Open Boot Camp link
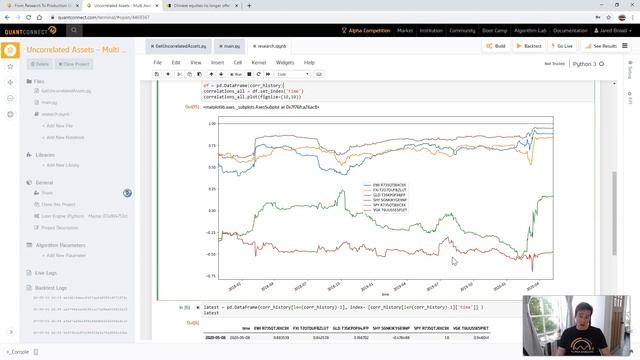The image size is (640, 360). pyautogui.click(x=495, y=31)
